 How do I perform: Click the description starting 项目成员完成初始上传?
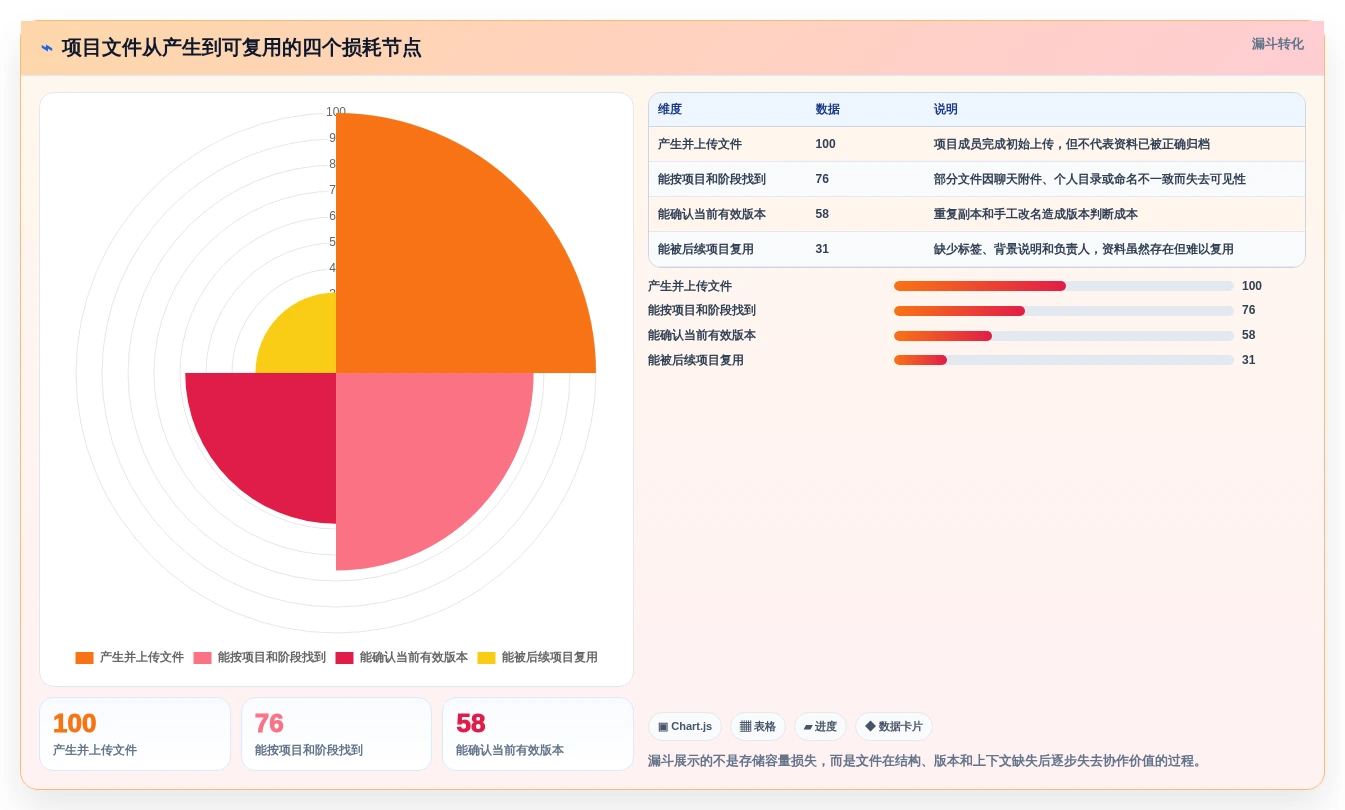1072,145
